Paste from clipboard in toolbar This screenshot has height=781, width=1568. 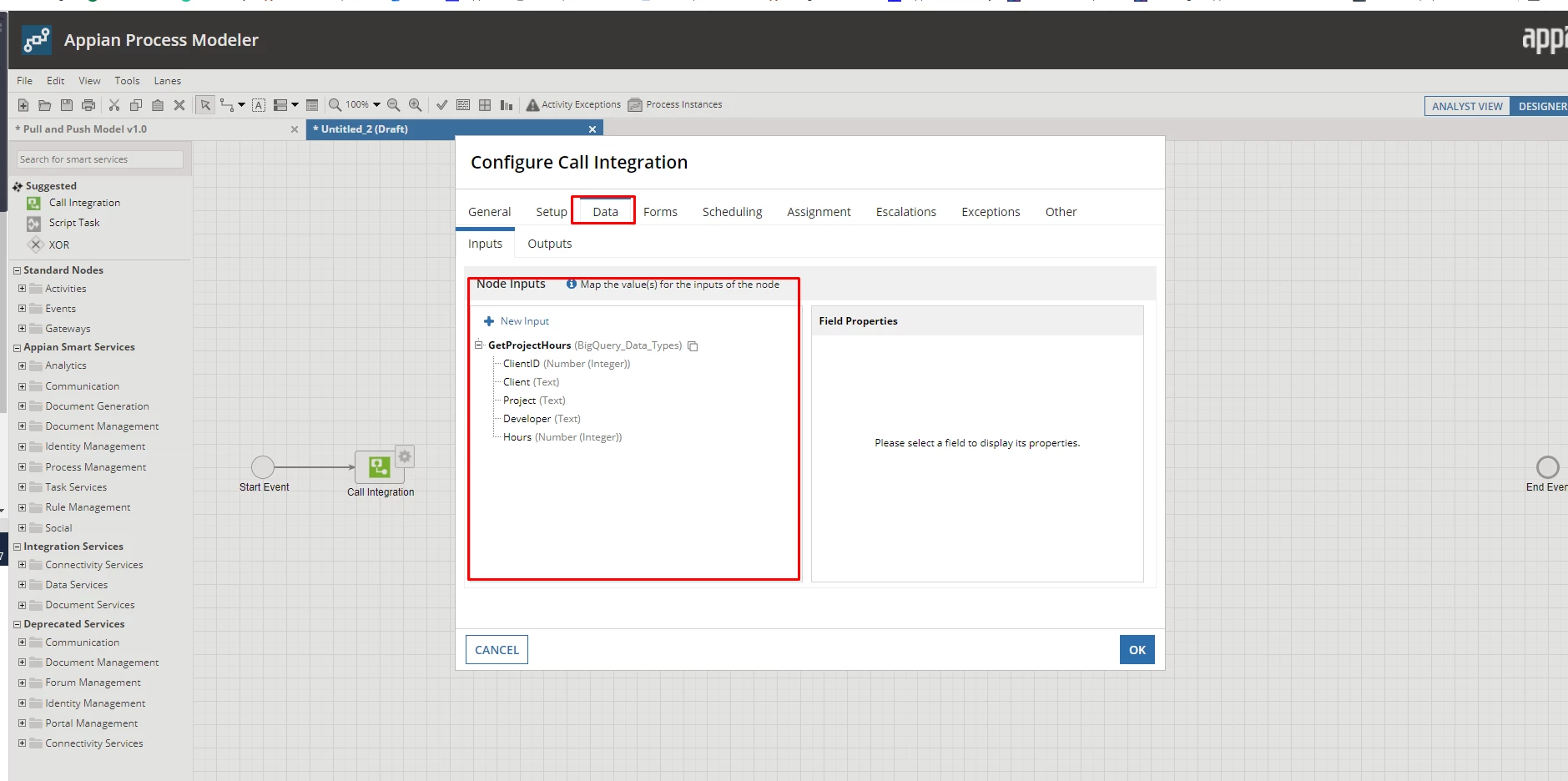(x=158, y=105)
